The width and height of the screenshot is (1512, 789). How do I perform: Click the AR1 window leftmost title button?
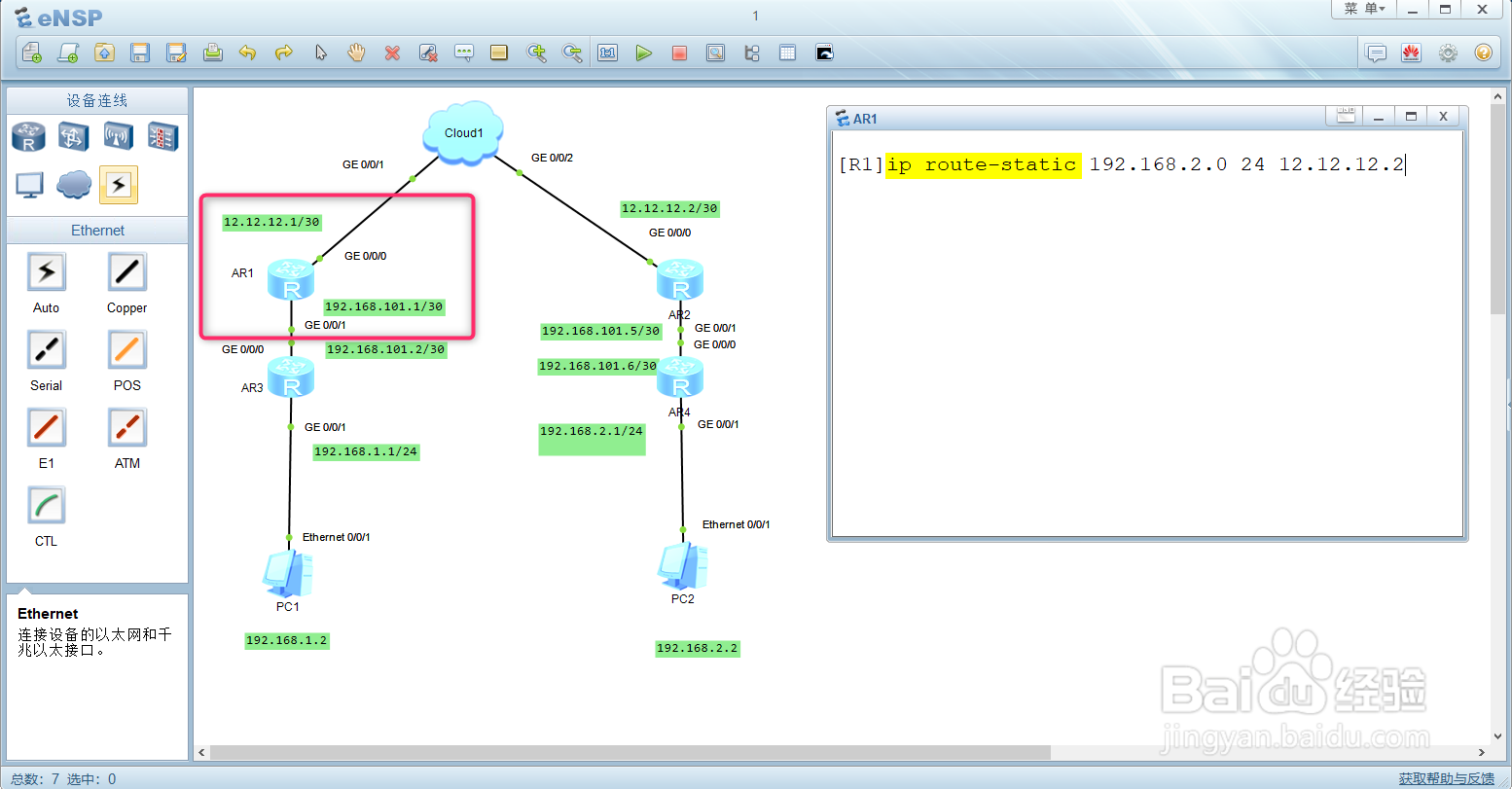(1347, 117)
